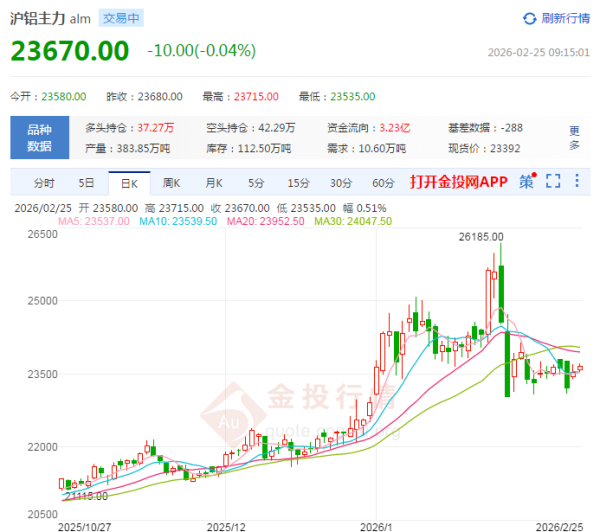The width and height of the screenshot is (600, 532).
Task: Click the latest candlestick at chart's right end
Action: (x=580, y=368)
